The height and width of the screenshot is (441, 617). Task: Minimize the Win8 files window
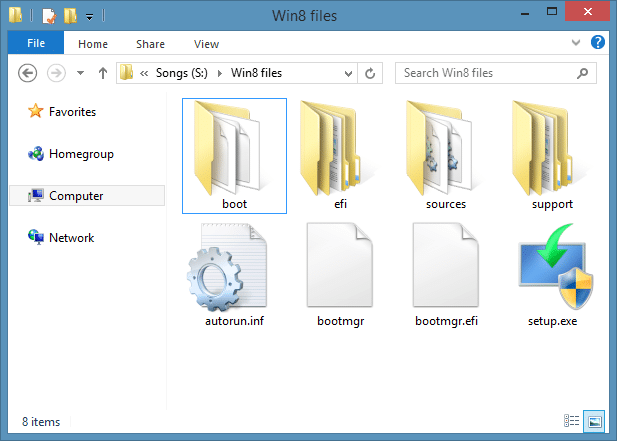click(x=525, y=13)
